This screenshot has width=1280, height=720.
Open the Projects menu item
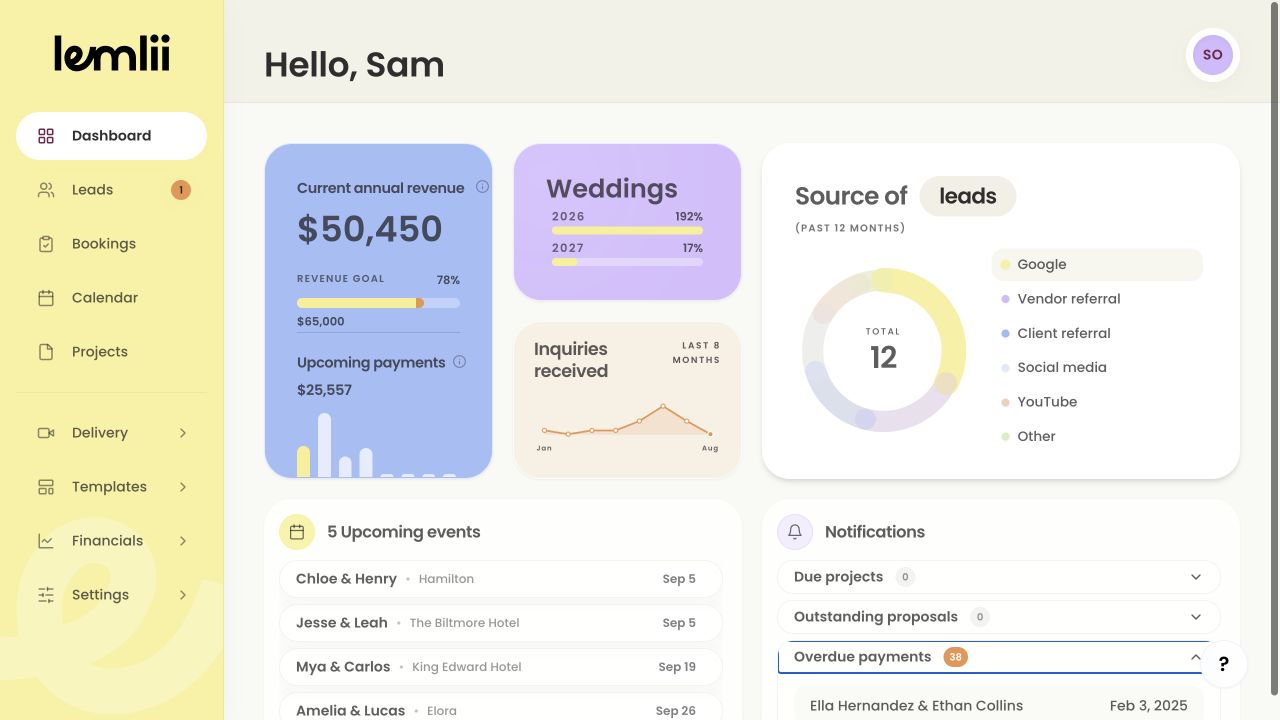pyautogui.click(x=111, y=352)
